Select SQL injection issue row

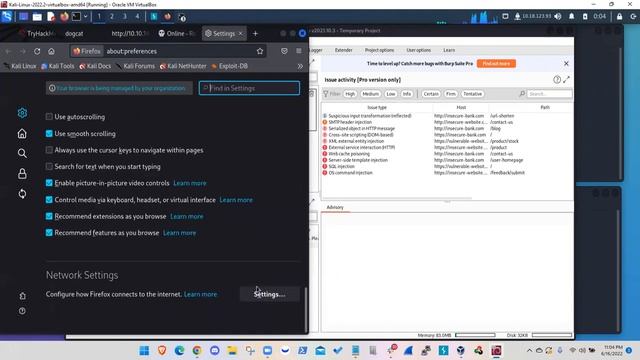[x=447, y=167]
